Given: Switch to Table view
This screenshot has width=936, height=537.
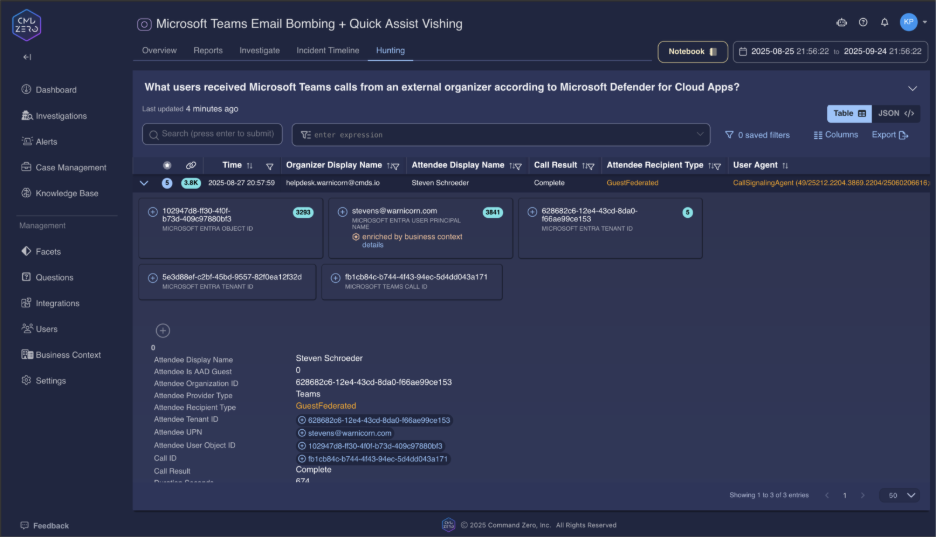Looking at the screenshot, I should click(x=849, y=113).
